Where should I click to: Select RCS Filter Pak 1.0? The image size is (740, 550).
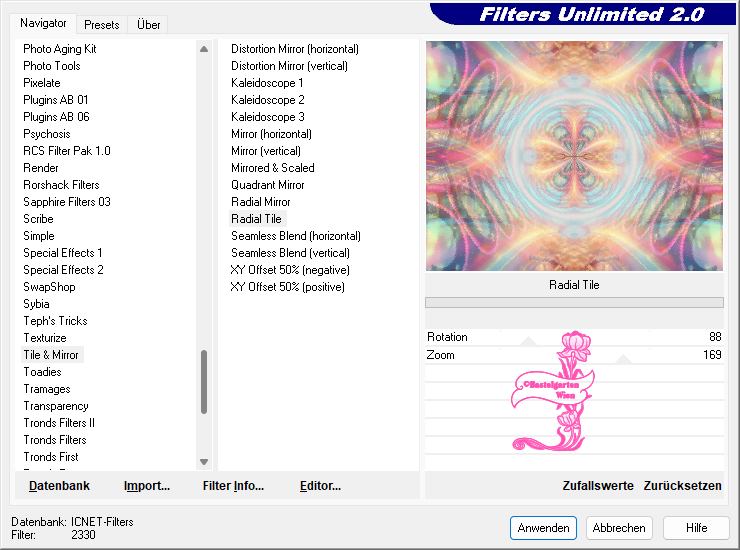67,151
